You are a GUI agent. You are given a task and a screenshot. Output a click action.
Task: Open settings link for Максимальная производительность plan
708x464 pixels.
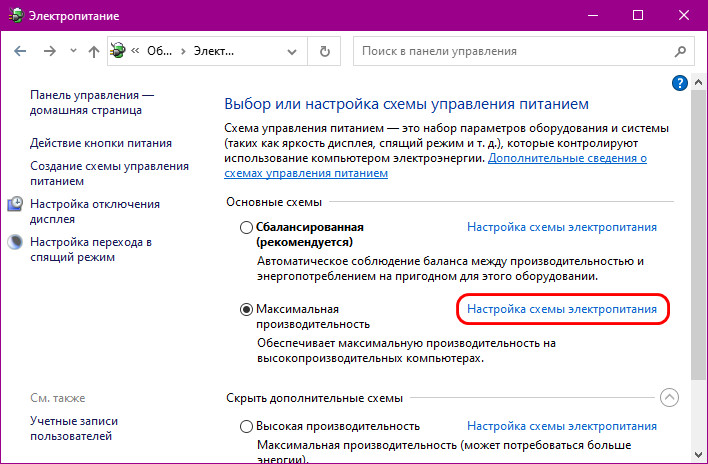(562, 310)
